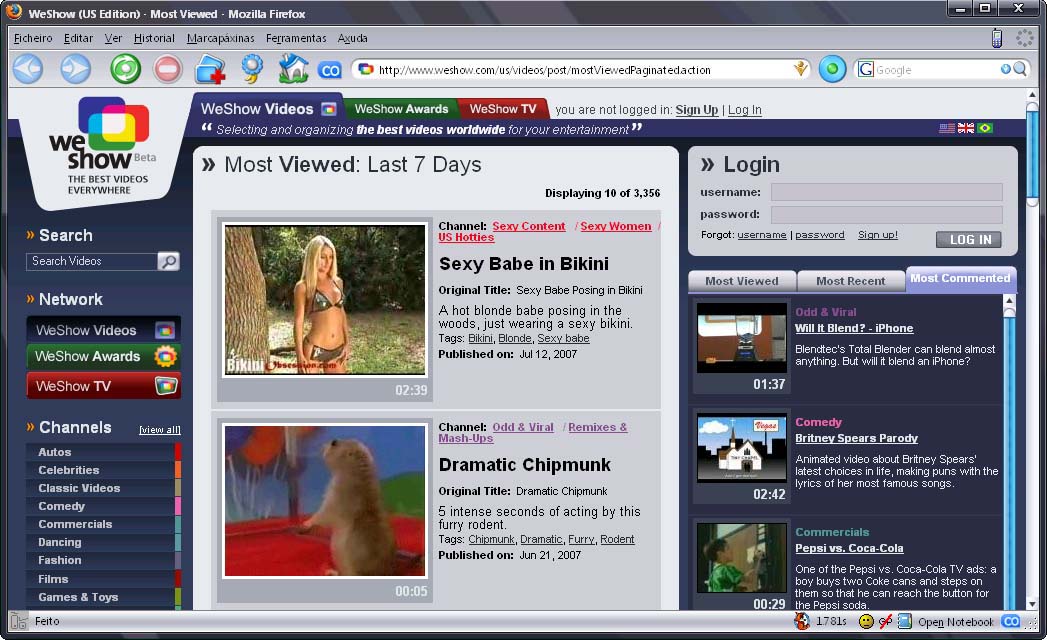The image size is (1047, 640).
Task: Switch to the WeShow Awards tab
Action: tap(401, 109)
